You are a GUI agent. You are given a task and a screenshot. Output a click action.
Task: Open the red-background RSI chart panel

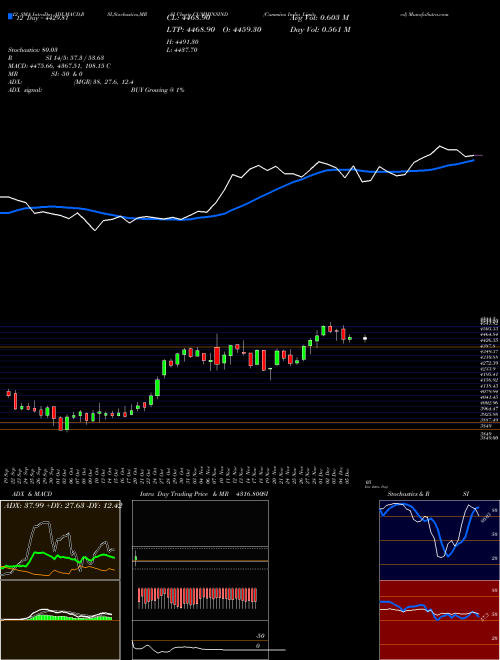pos(439,620)
